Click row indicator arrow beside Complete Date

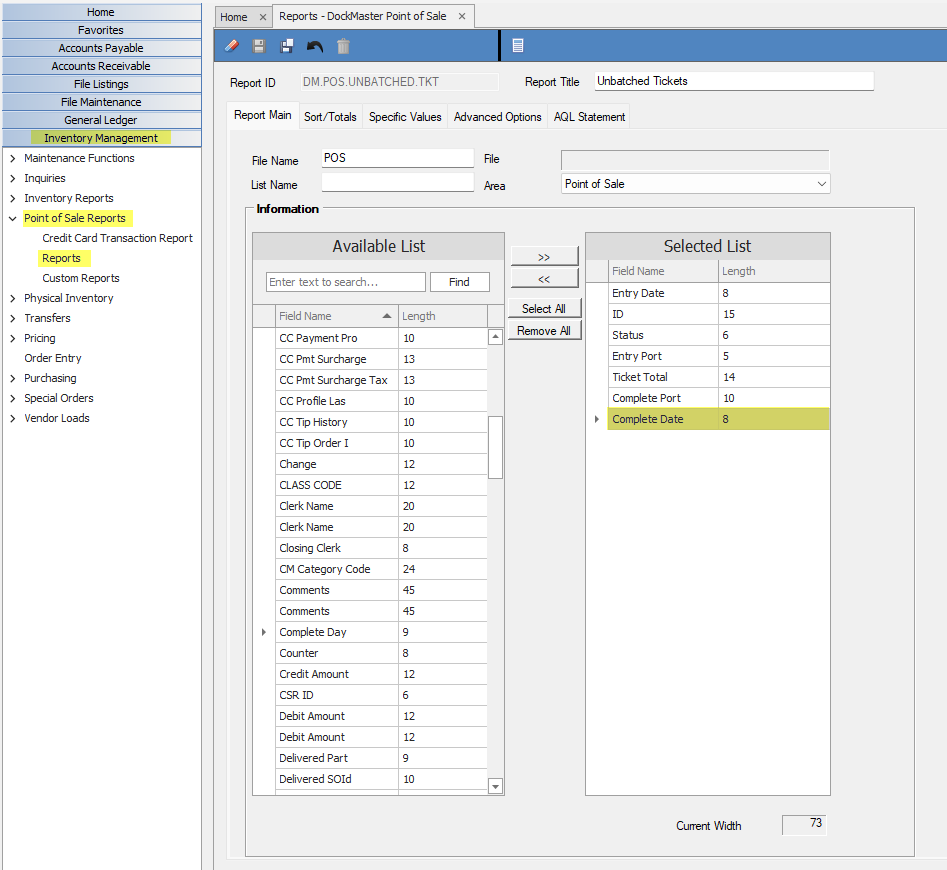(597, 419)
